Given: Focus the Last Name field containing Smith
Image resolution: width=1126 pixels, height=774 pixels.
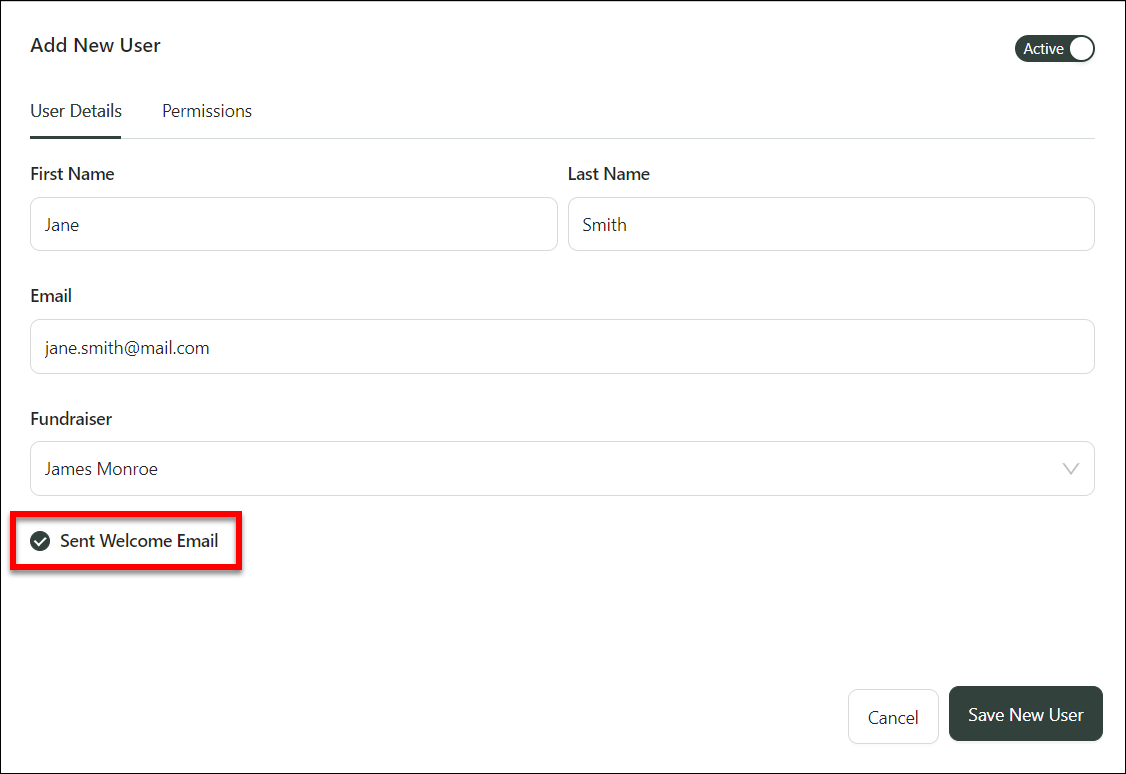Looking at the screenshot, I should [x=830, y=224].
